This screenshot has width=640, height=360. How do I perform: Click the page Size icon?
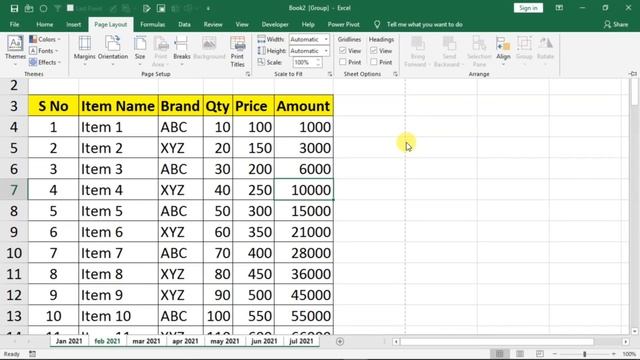click(140, 51)
